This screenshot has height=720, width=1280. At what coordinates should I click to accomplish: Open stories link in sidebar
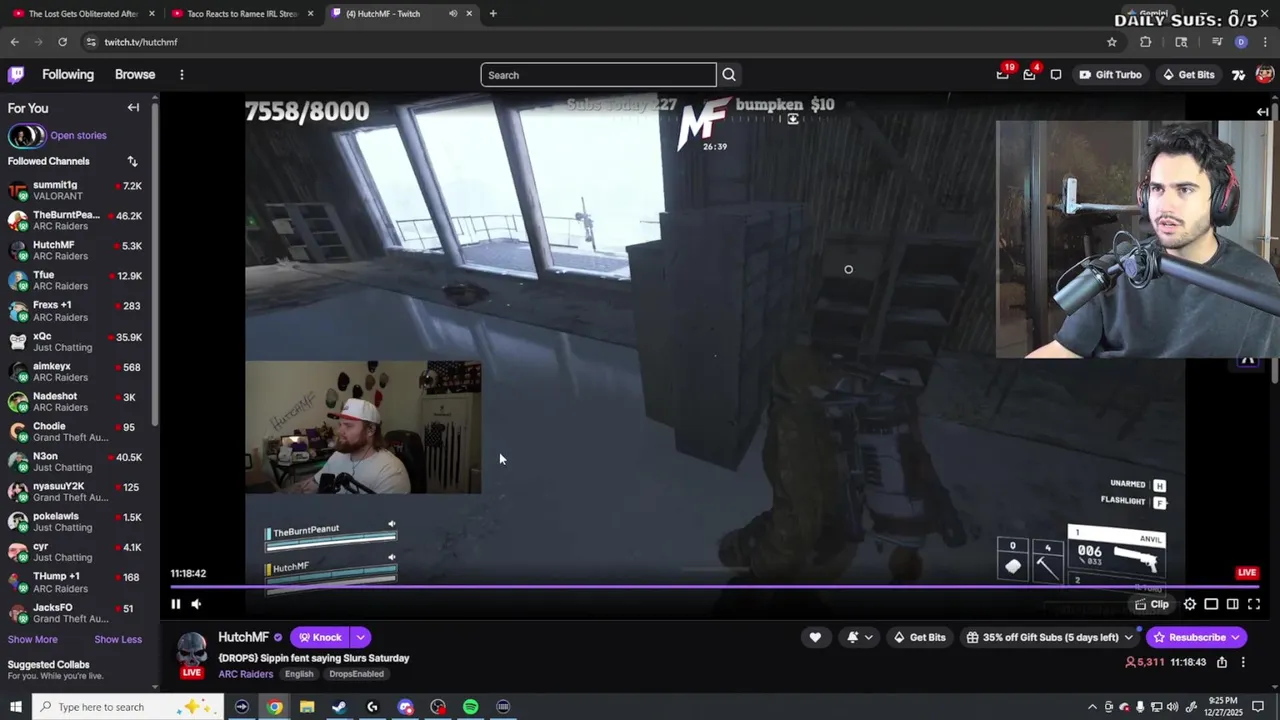pos(78,136)
